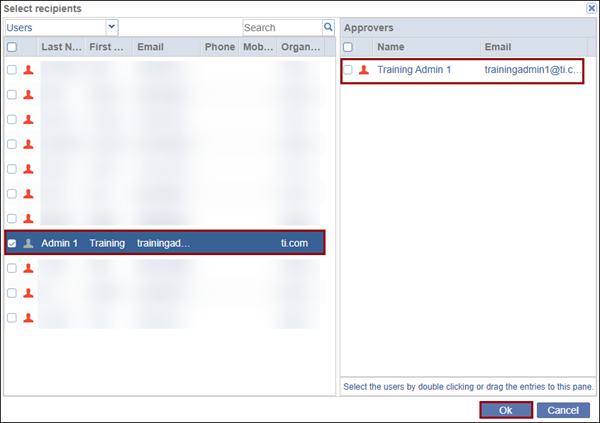Toggle select-all checkbox in Approvers header
This screenshot has width=600, height=423.
click(348, 47)
